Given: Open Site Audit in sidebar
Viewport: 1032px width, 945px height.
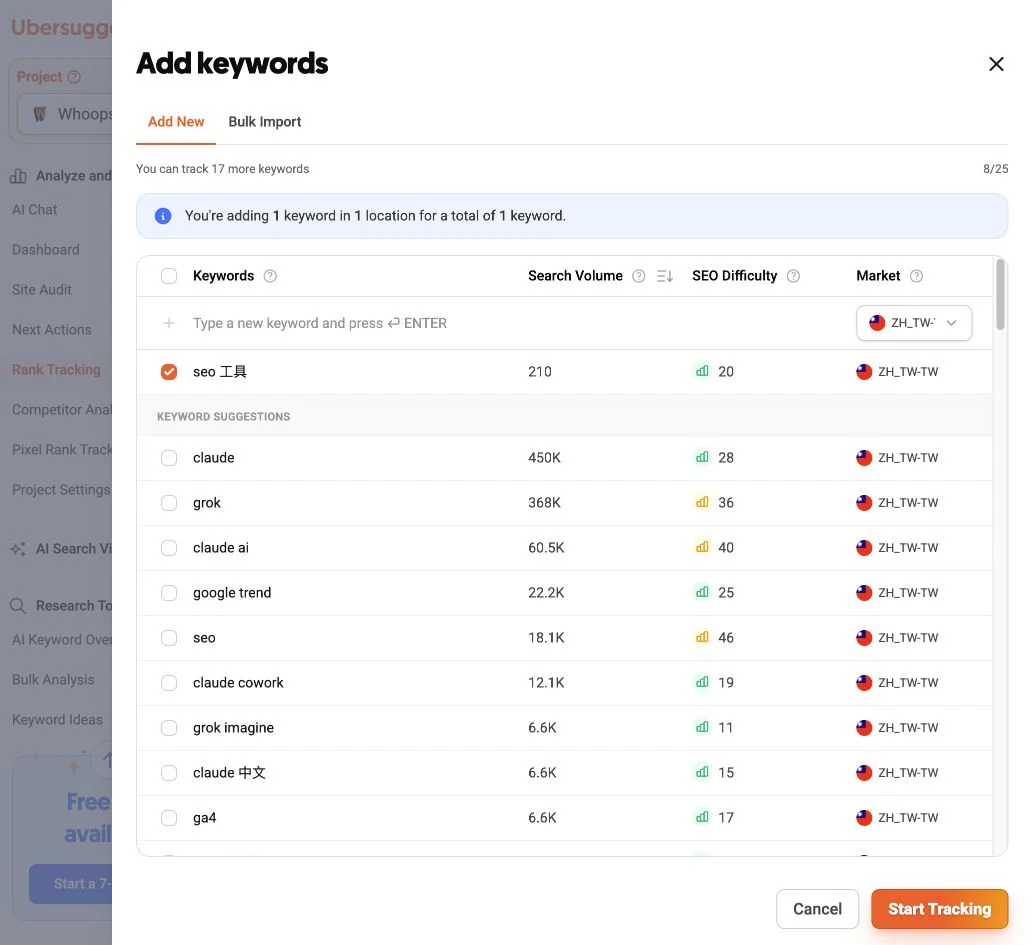Looking at the screenshot, I should click(41, 290).
